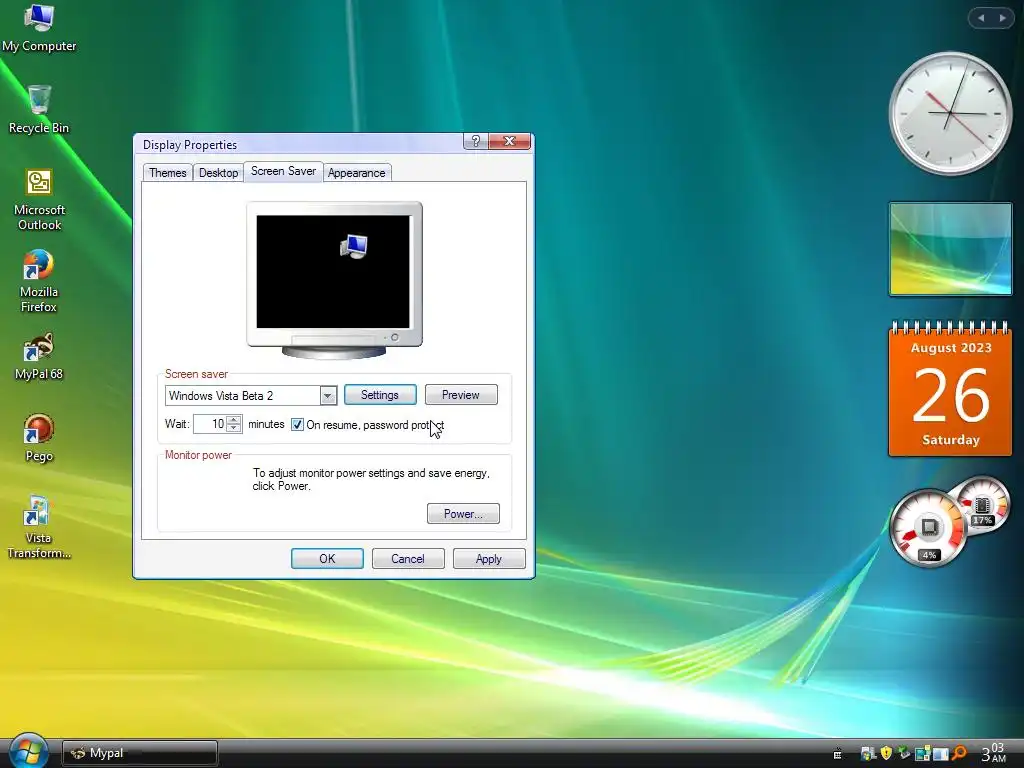Click the keyboard icon in the taskbar
The width and height of the screenshot is (1024, 768).
click(837, 754)
